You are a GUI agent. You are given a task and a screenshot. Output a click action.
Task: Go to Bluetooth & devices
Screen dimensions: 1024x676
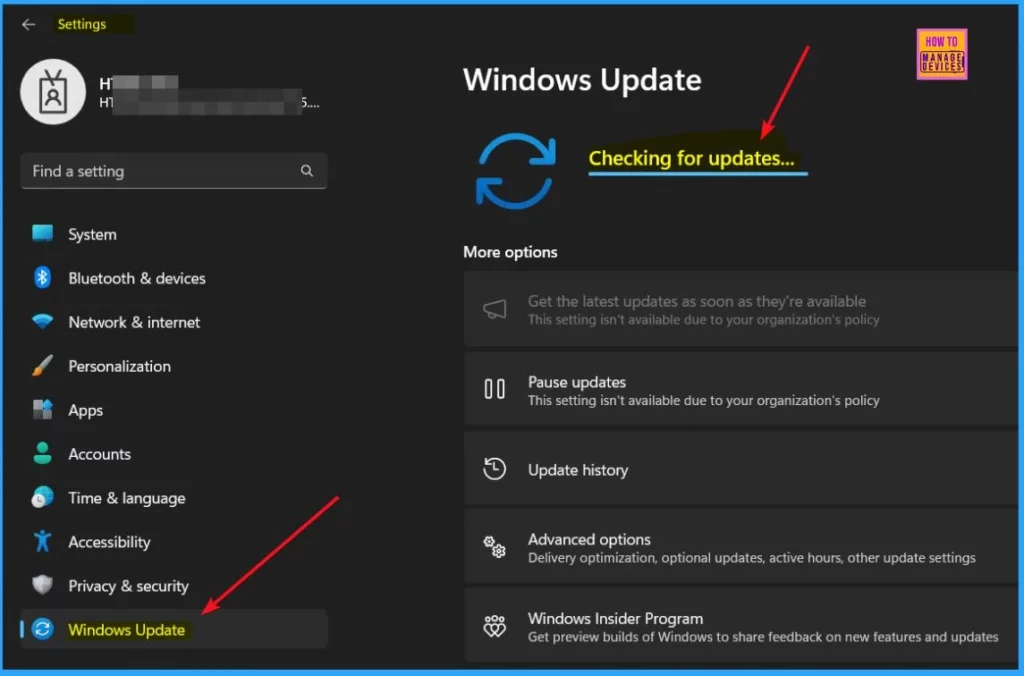[137, 278]
